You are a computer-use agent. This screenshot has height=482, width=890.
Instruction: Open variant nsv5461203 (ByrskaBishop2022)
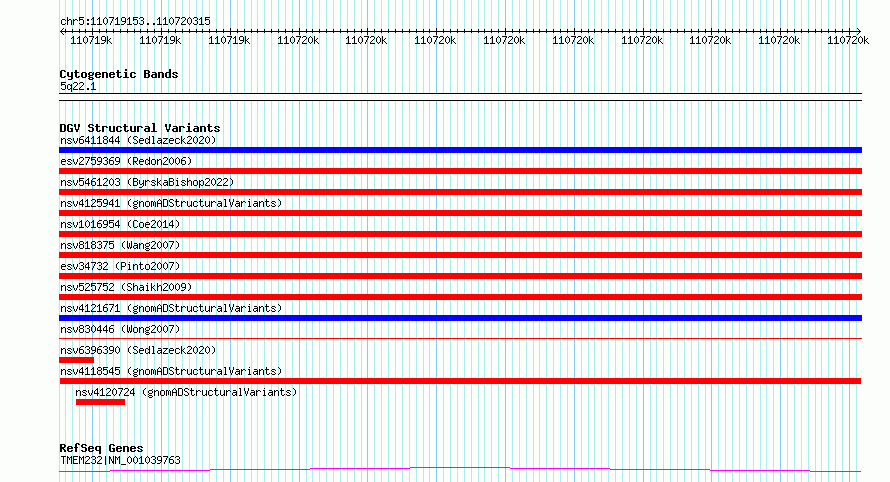pyautogui.click(x=147, y=182)
